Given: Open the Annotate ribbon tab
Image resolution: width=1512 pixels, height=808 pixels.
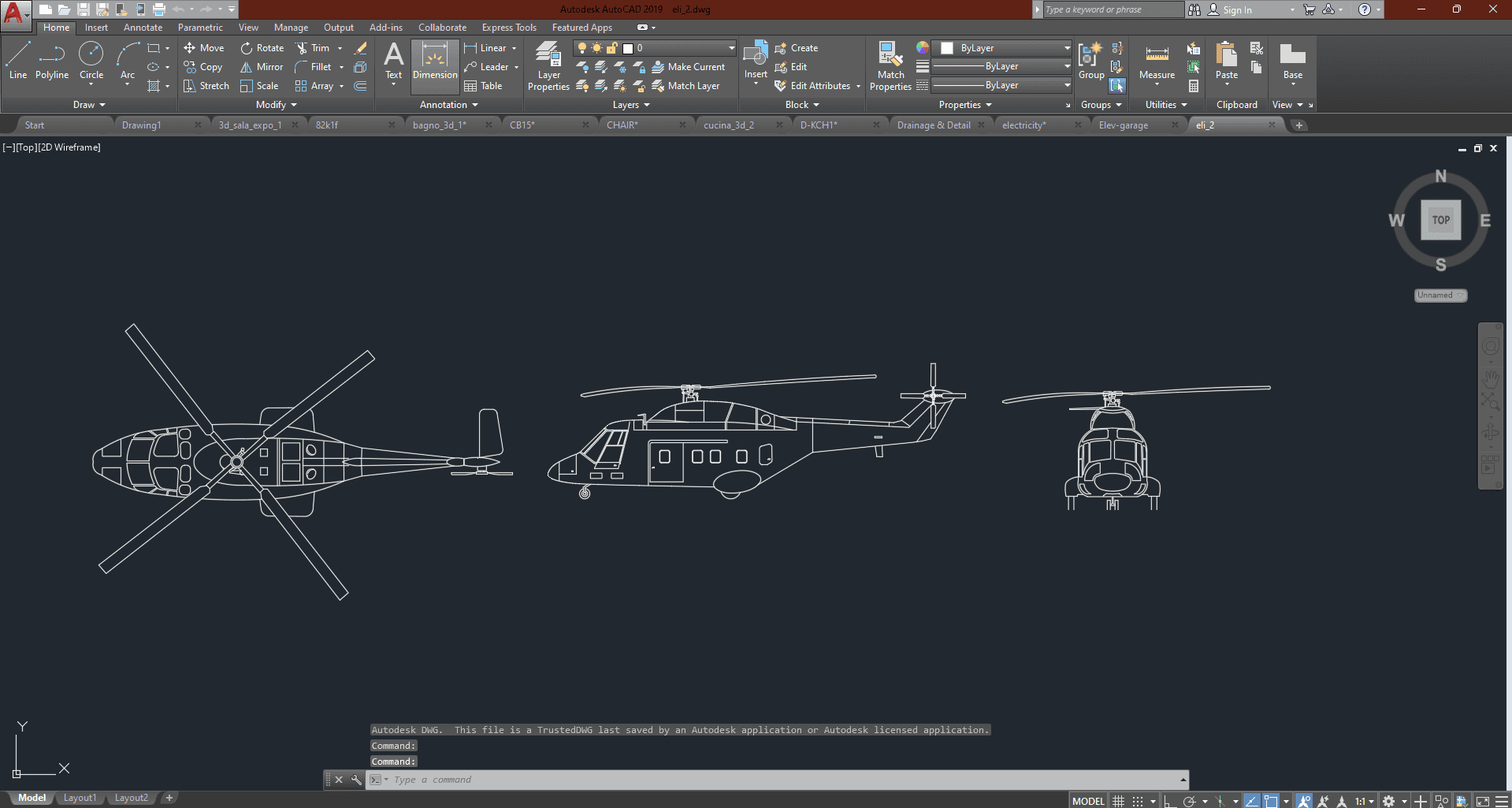Looking at the screenshot, I should [143, 28].
